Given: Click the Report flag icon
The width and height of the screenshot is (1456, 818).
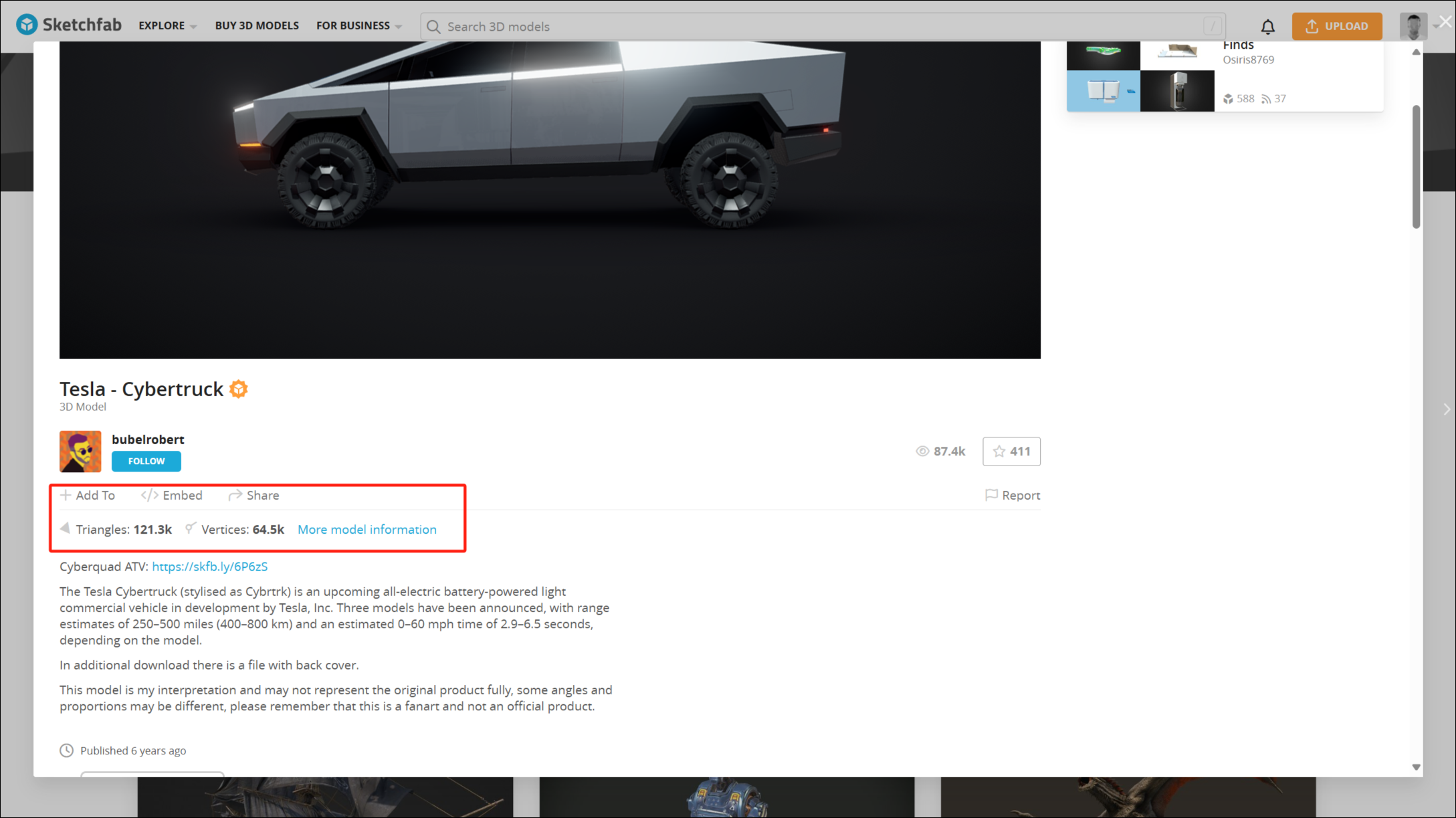Looking at the screenshot, I should click(x=991, y=495).
